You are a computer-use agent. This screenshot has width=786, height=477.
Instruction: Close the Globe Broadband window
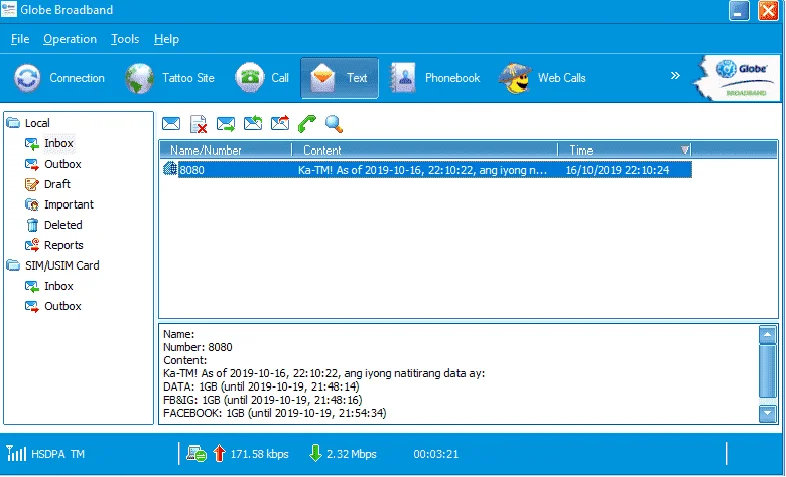point(768,11)
